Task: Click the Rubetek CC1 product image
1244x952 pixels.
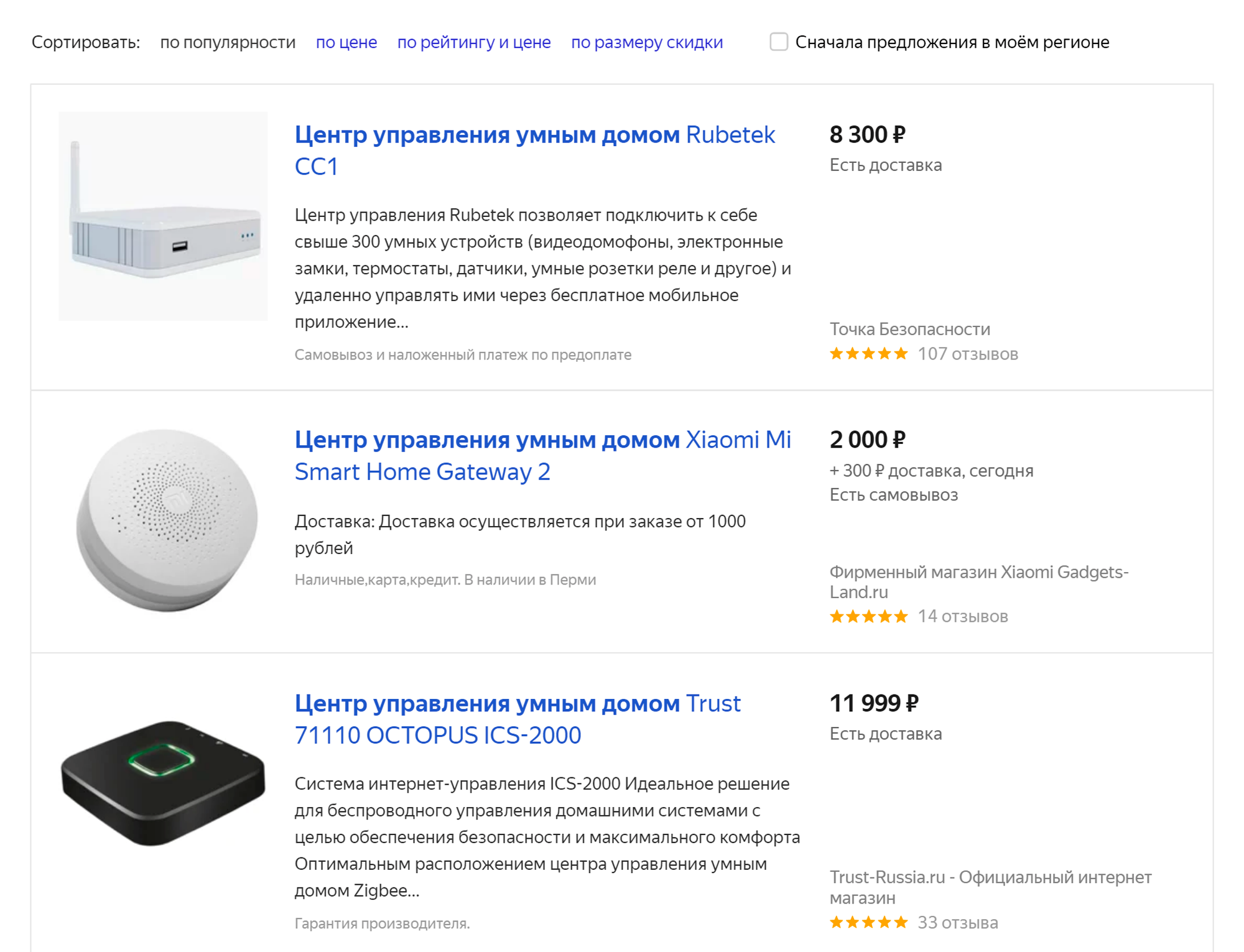Action: 163,216
